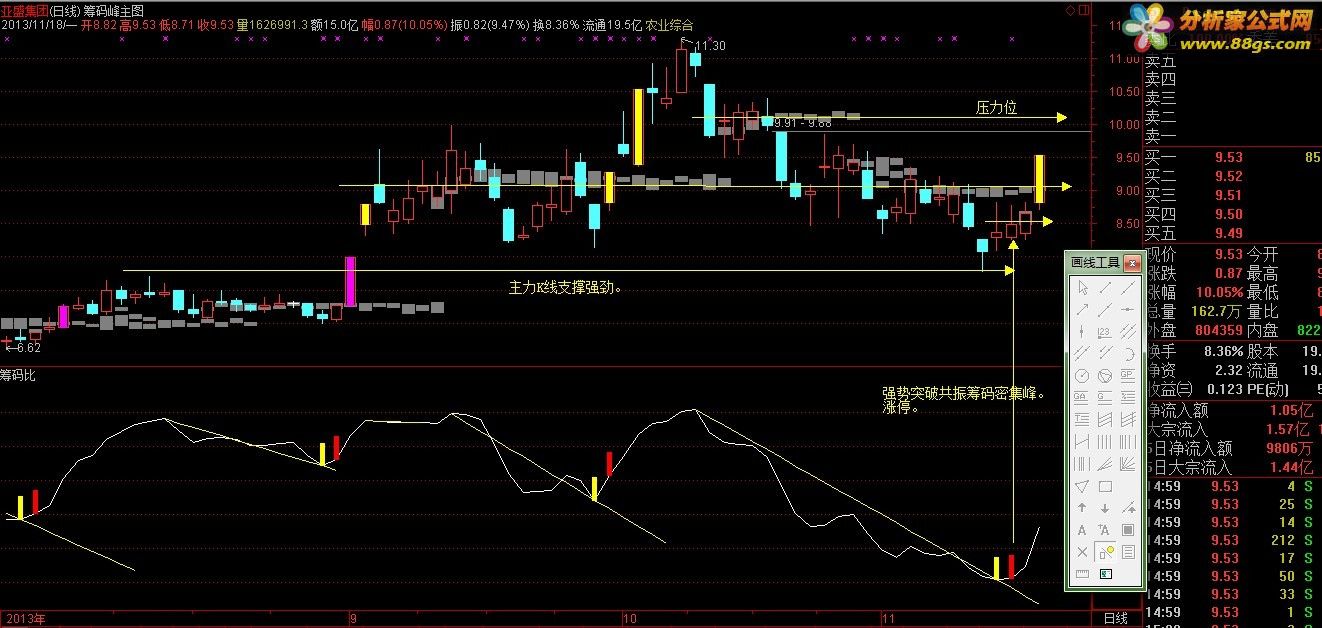Place a down arrow marker tool
Viewport: 1322px width, 628px height.
coord(1105,507)
